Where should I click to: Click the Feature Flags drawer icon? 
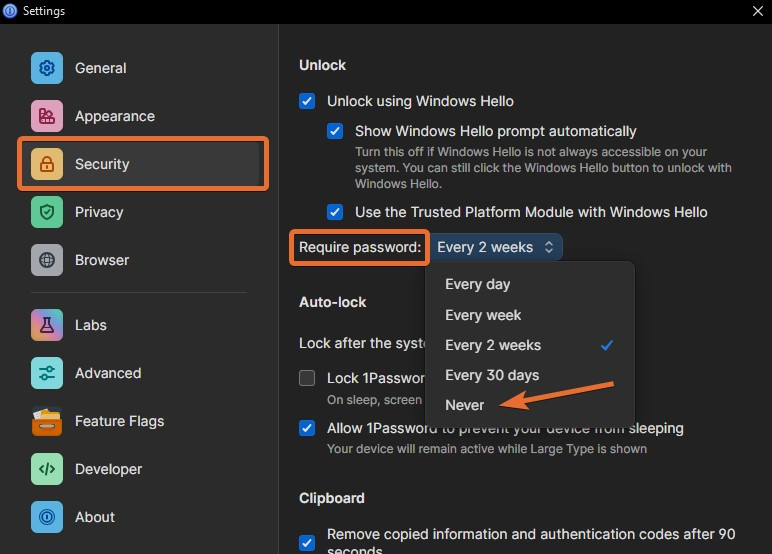[47, 421]
